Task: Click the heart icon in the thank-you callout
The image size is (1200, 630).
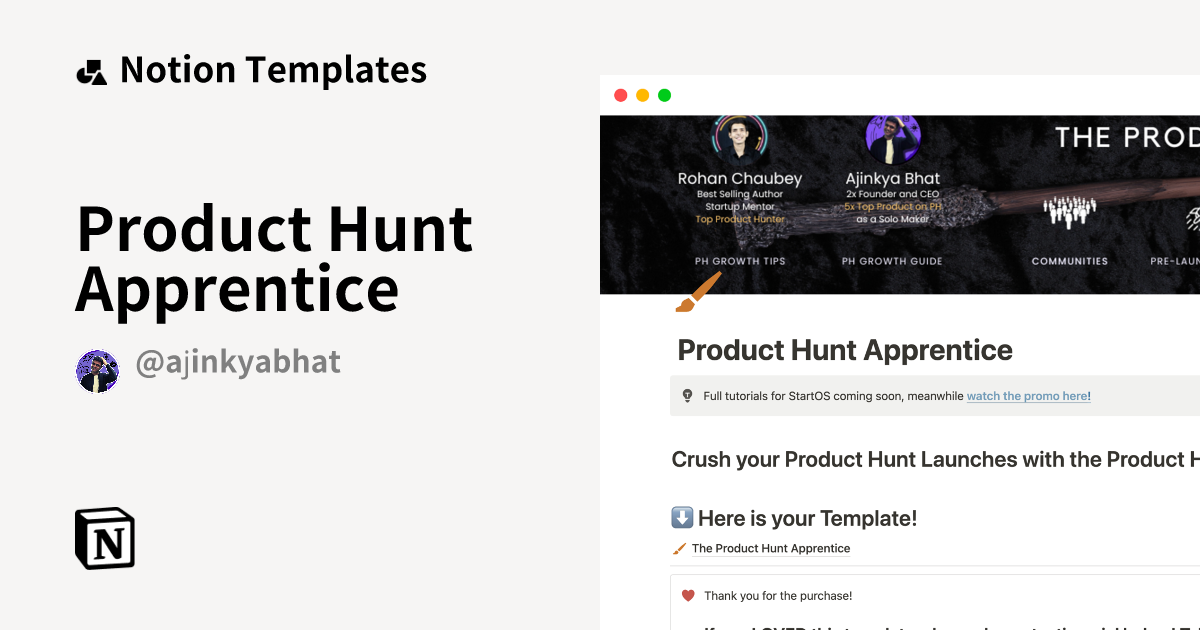Action: point(687,594)
